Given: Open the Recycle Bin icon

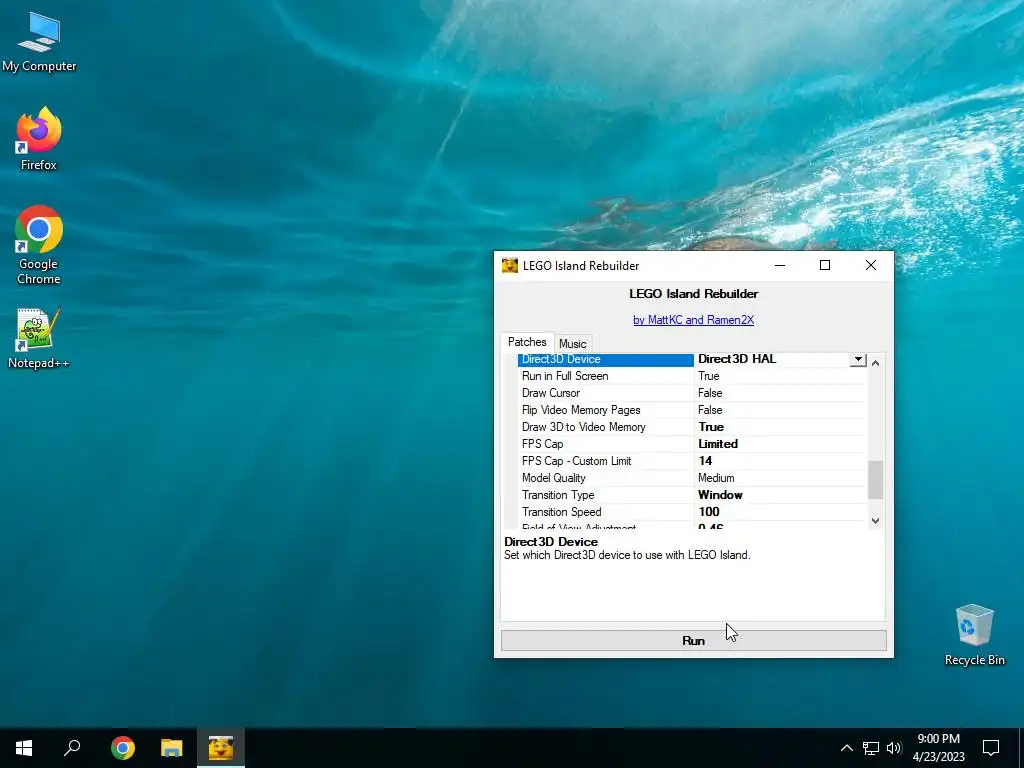Looking at the screenshot, I should coord(974,635).
